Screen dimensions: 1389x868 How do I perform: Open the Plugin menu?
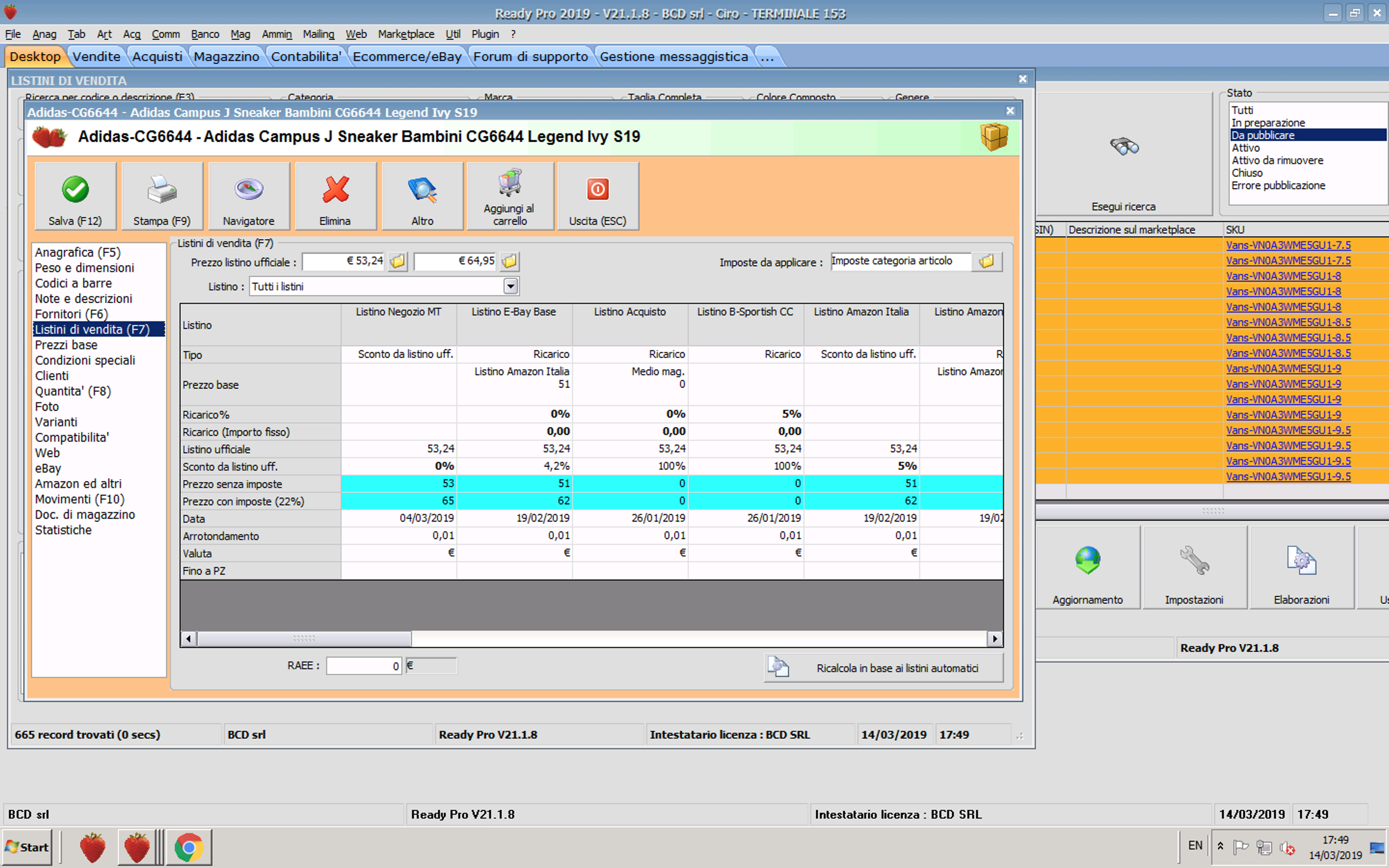pos(485,34)
